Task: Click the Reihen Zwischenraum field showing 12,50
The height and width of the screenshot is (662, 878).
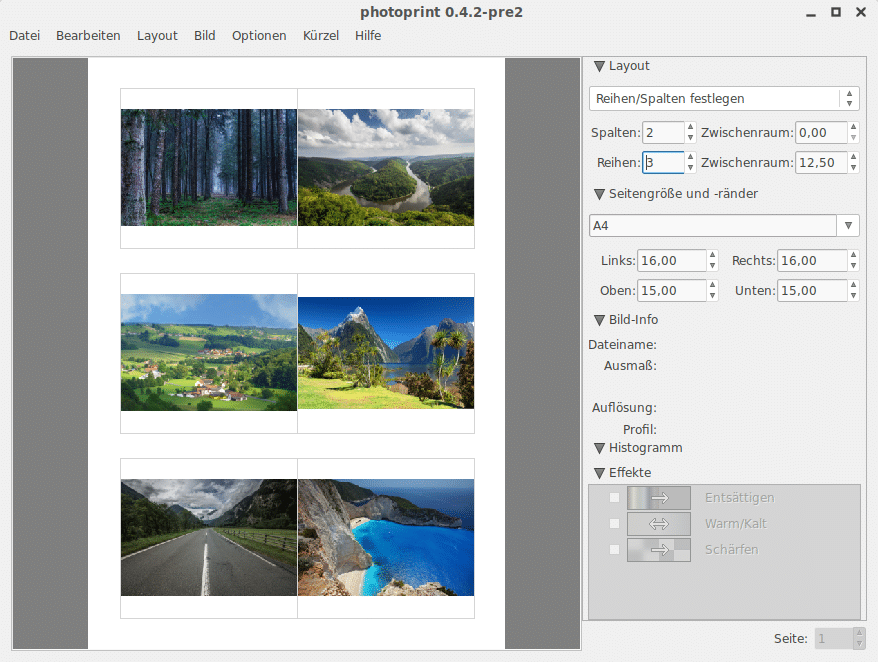Action: pos(821,162)
